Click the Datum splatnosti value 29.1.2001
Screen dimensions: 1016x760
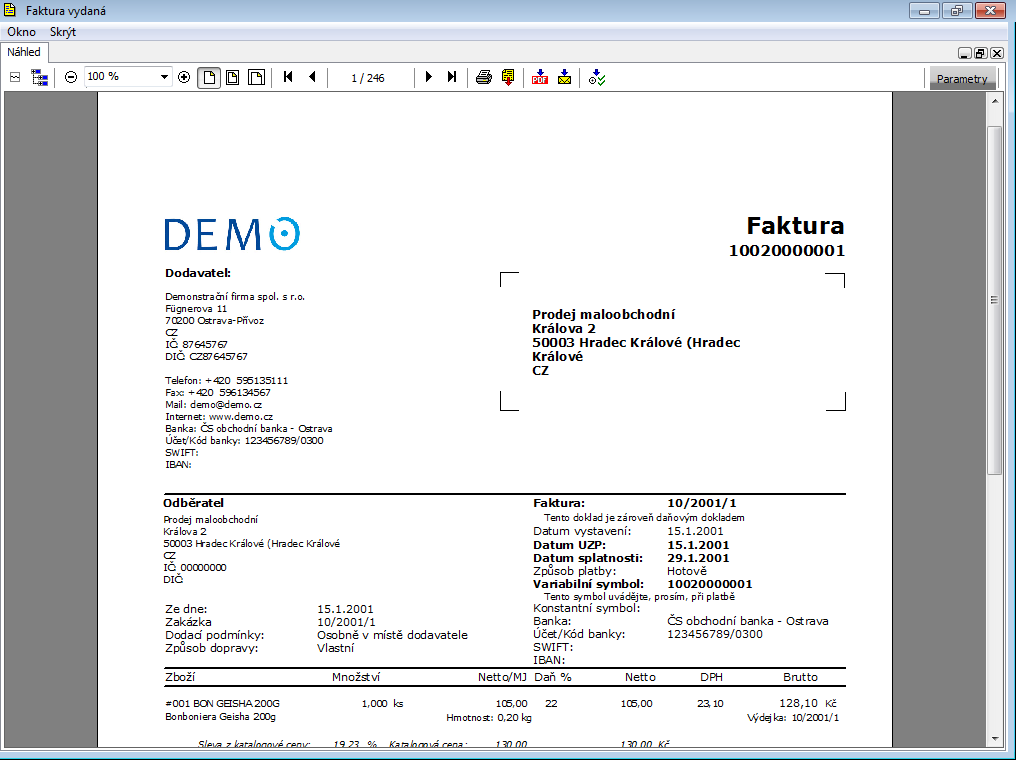[x=698, y=558]
